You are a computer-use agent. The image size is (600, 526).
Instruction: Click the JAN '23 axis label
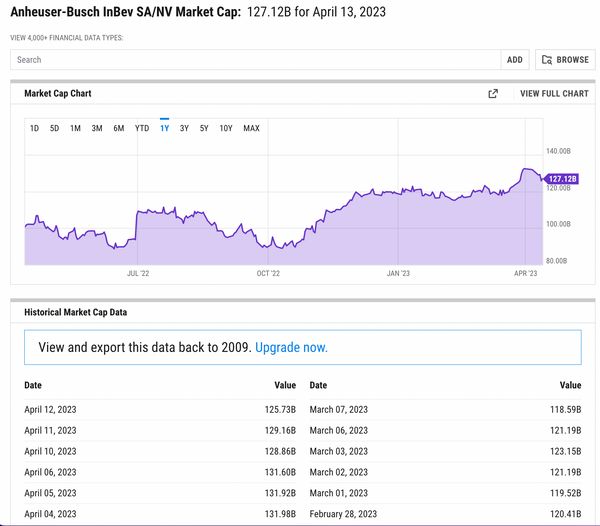click(x=398, y=274)
